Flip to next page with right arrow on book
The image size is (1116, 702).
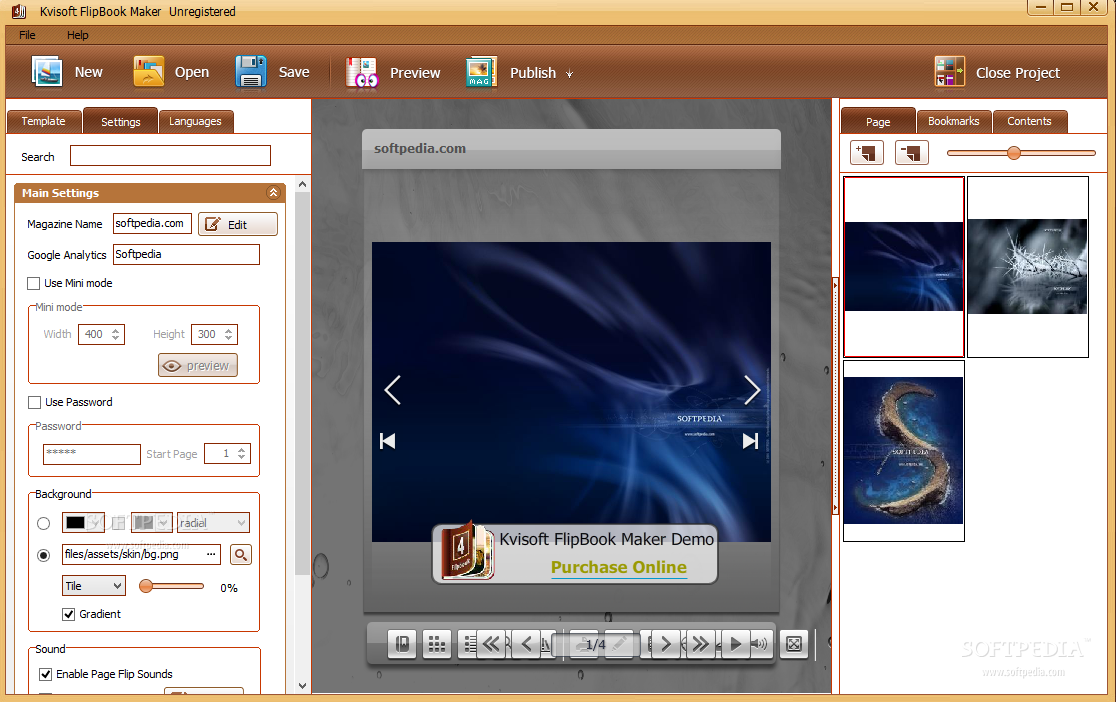click(x=752, y=390)
